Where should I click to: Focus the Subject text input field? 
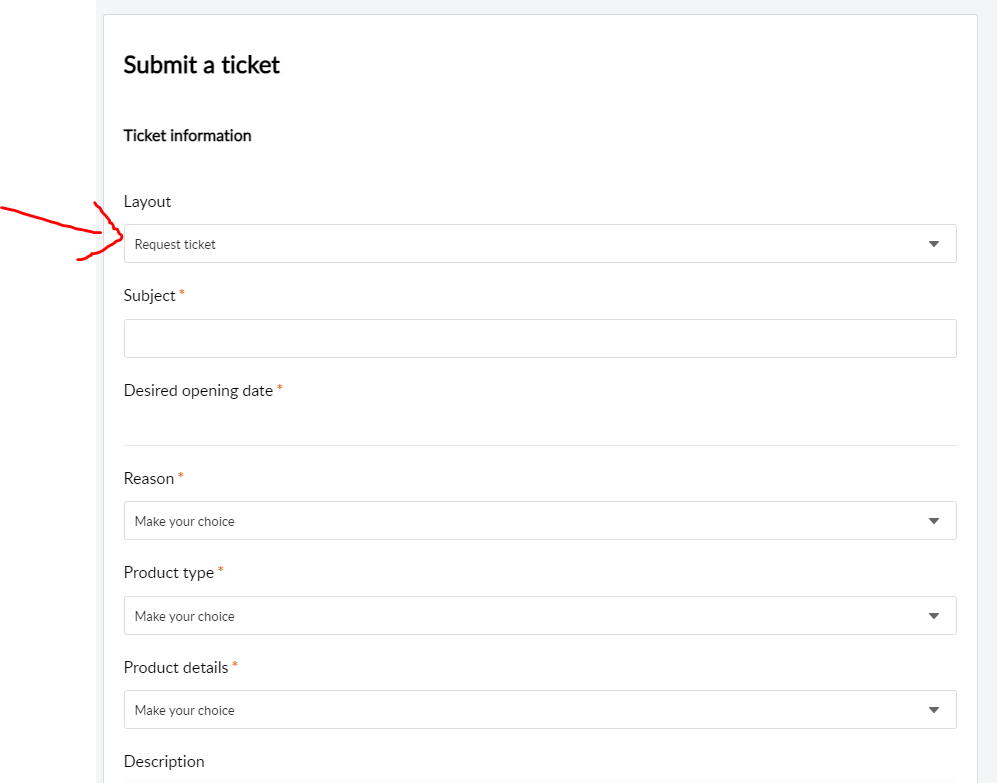click(x=540, y=339)
